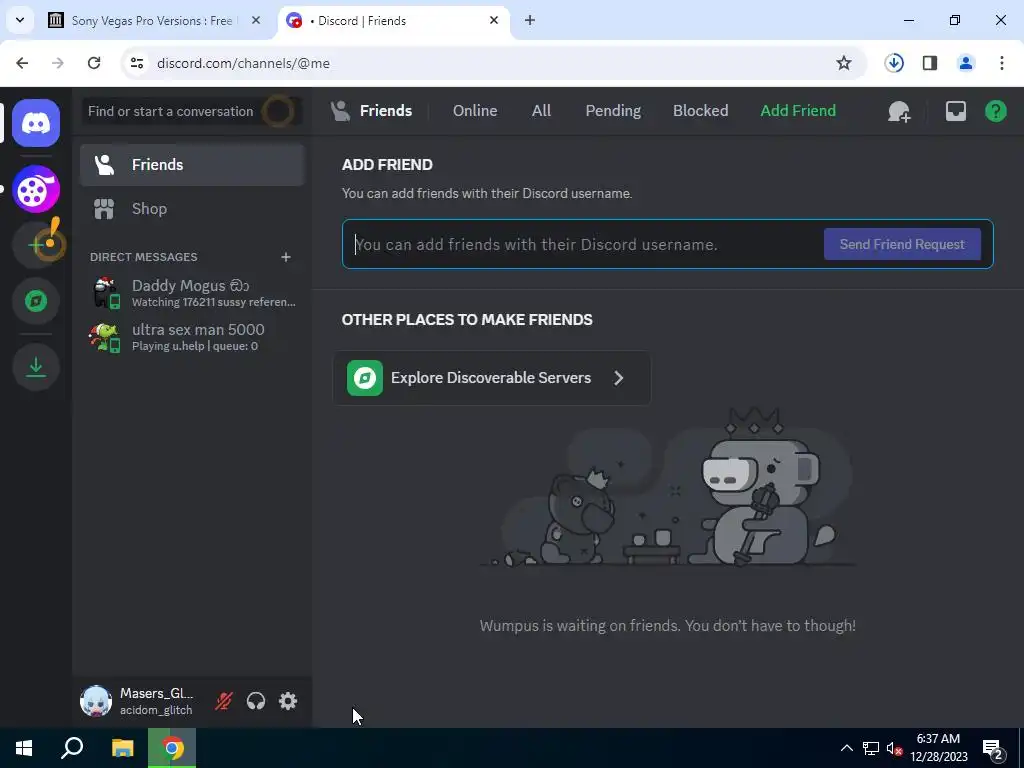Open Windows taskbar search
This screenshot has height=768, width=1024.
click(x=72, y=748)
